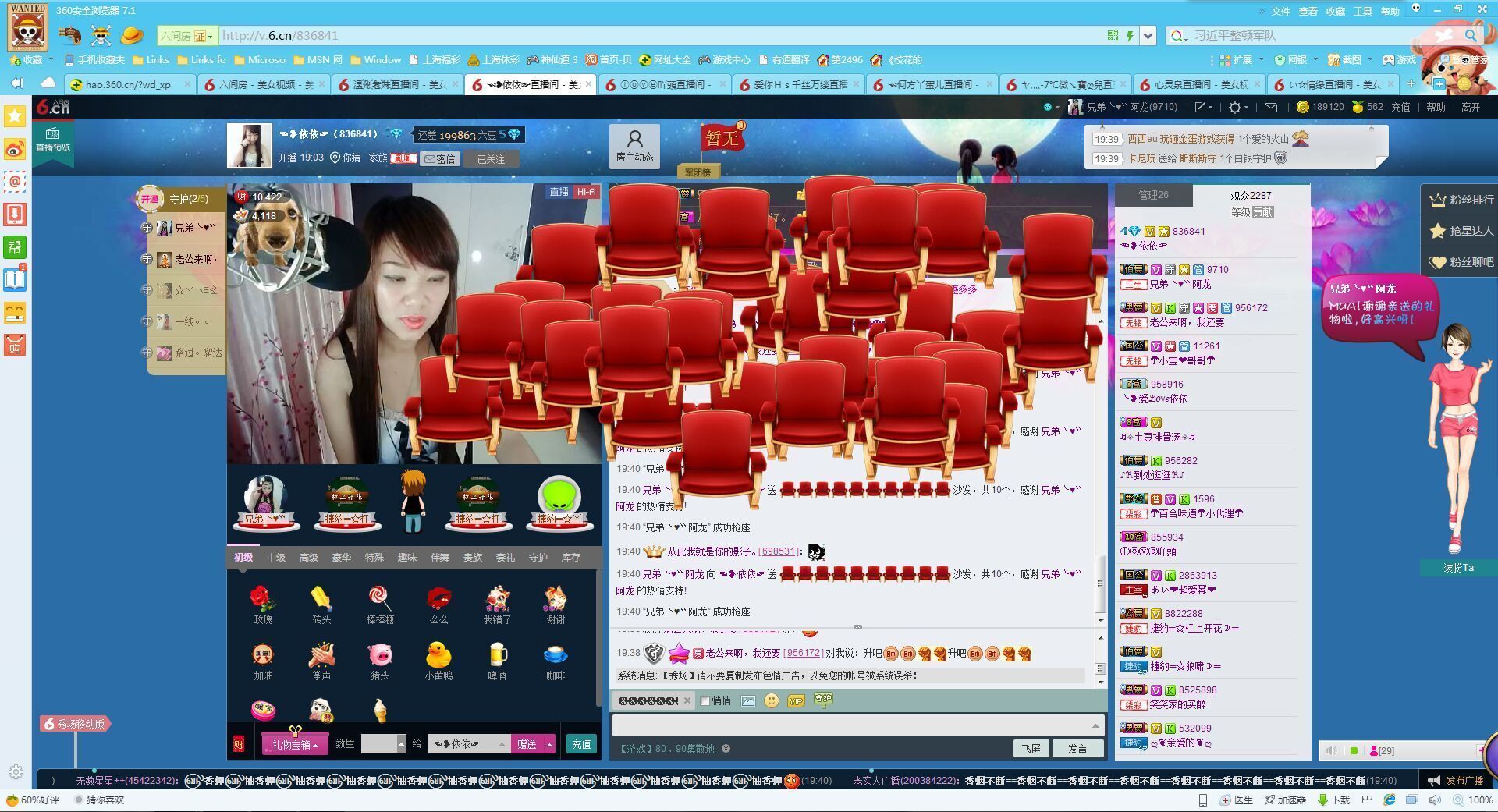Mute the voice chat speaker icon

[1331, 750]
